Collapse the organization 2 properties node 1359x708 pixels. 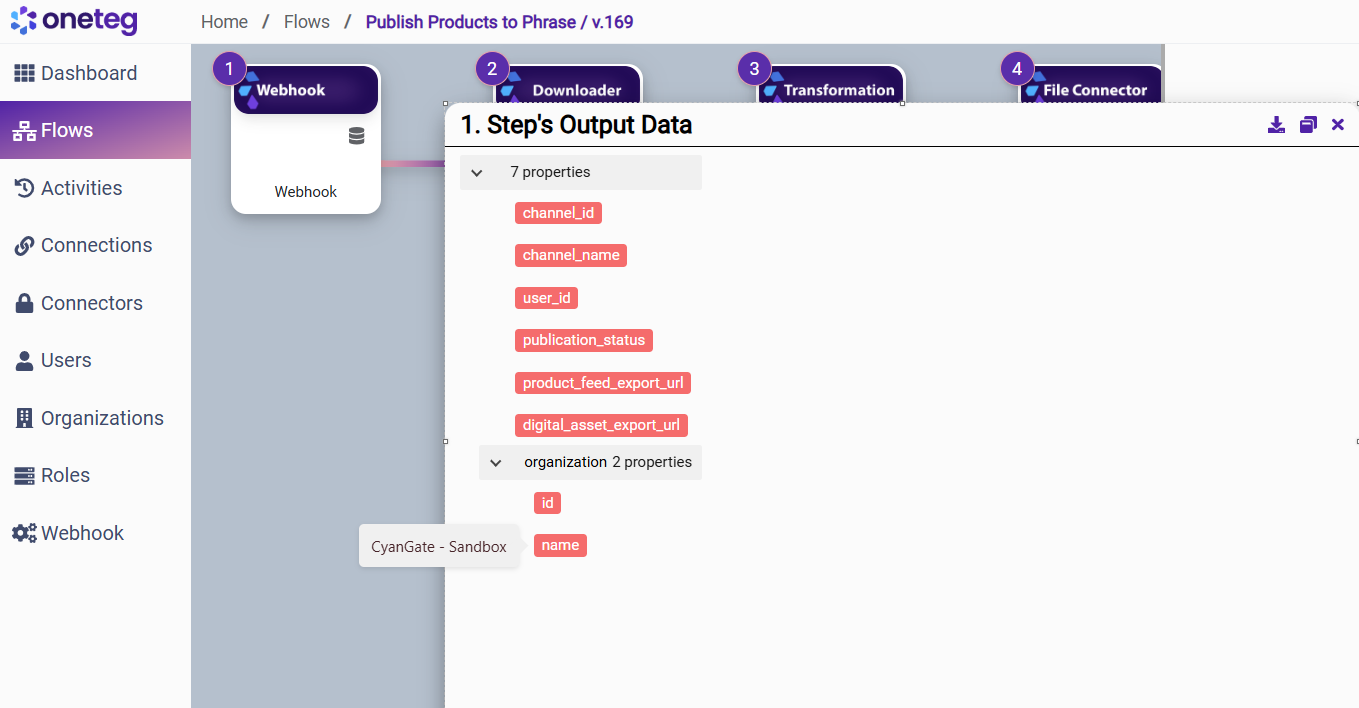(x=496, y=463)
